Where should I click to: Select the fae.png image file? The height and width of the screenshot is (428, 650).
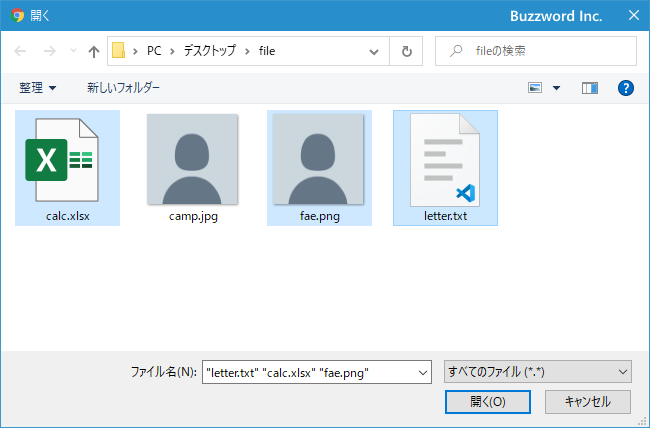(x=319, y=168)
